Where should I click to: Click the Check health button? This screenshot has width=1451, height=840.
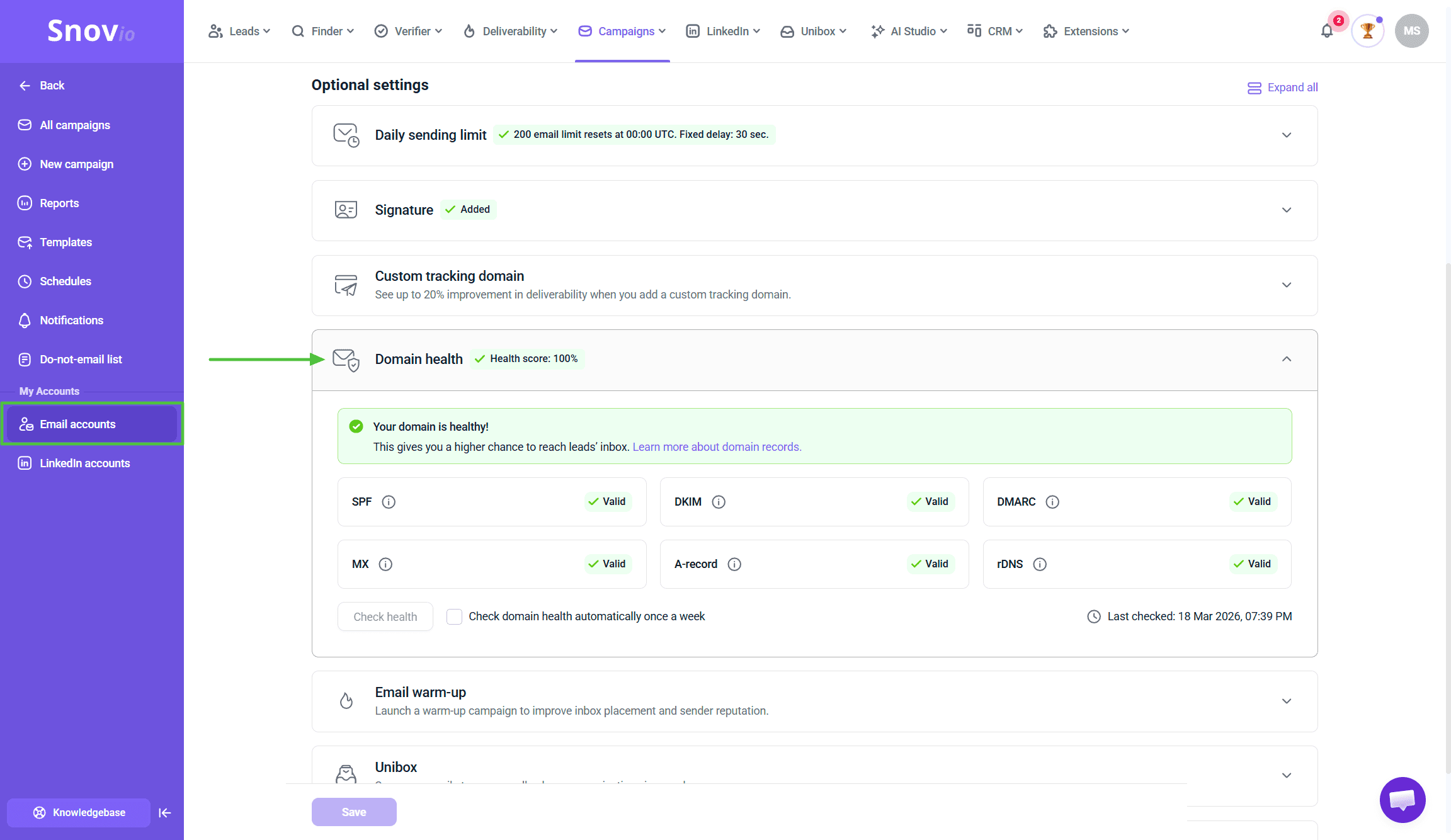coord(385,616)
